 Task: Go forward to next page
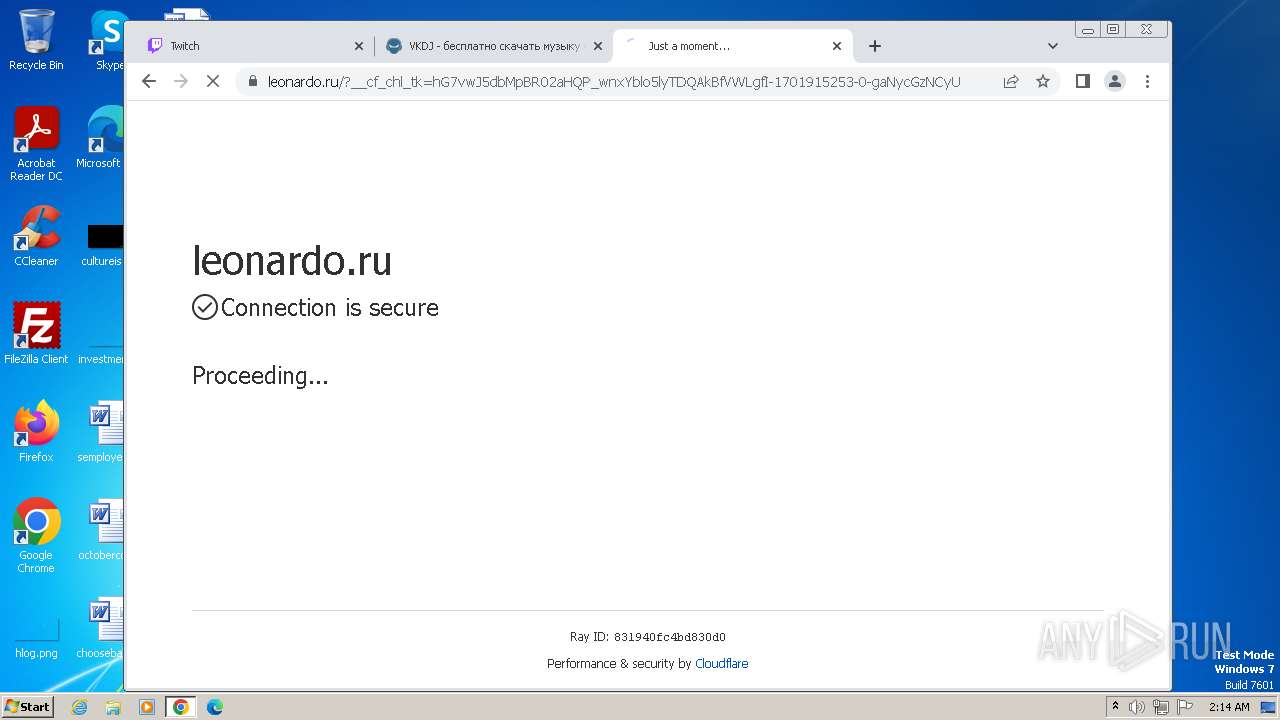tap(181, 81)
